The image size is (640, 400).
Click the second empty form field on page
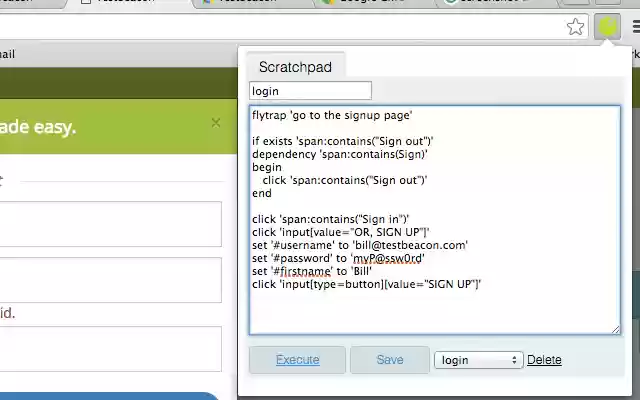[110, 280]
